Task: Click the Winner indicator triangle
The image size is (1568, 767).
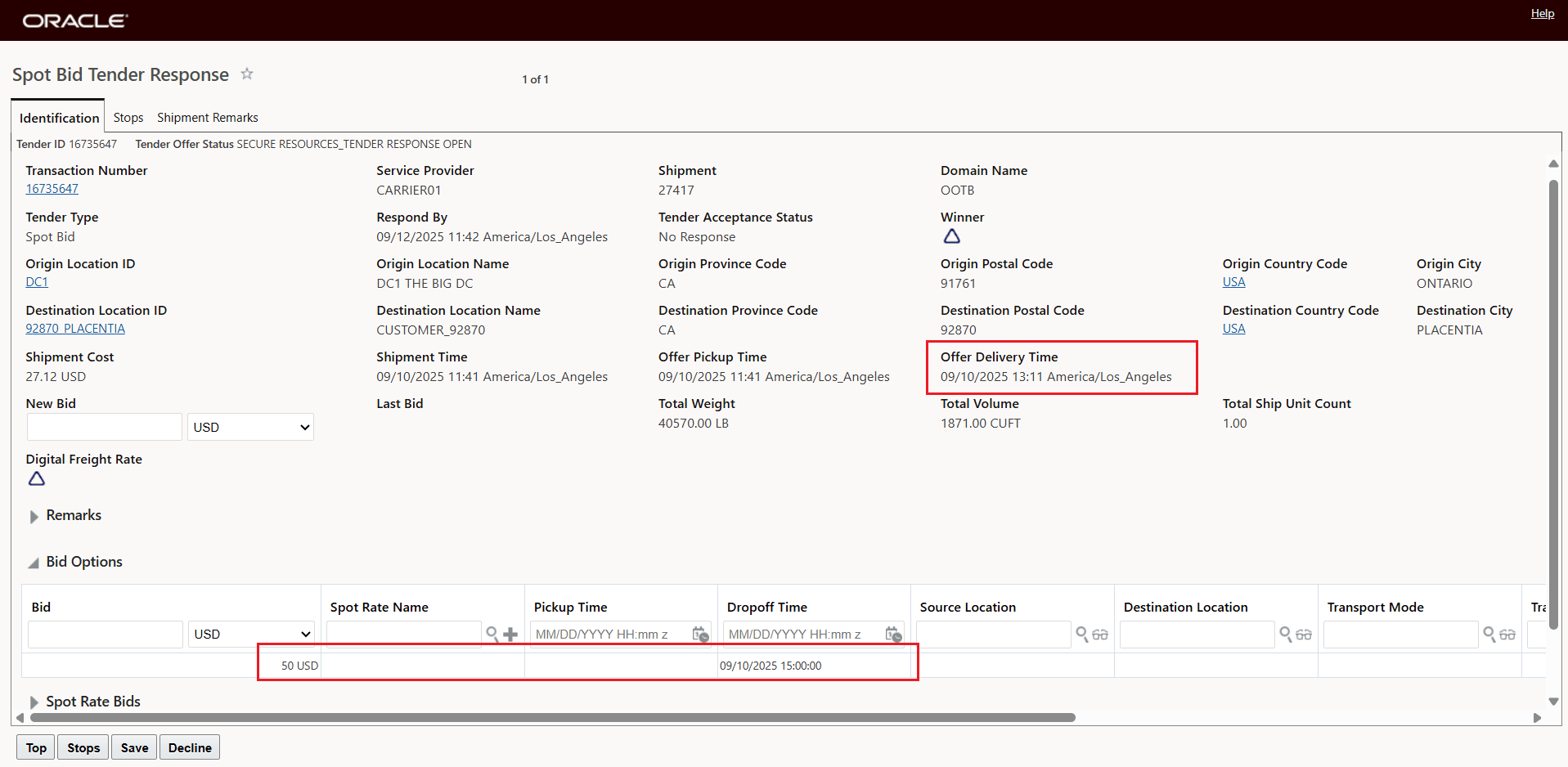Action: click(951, 236)
